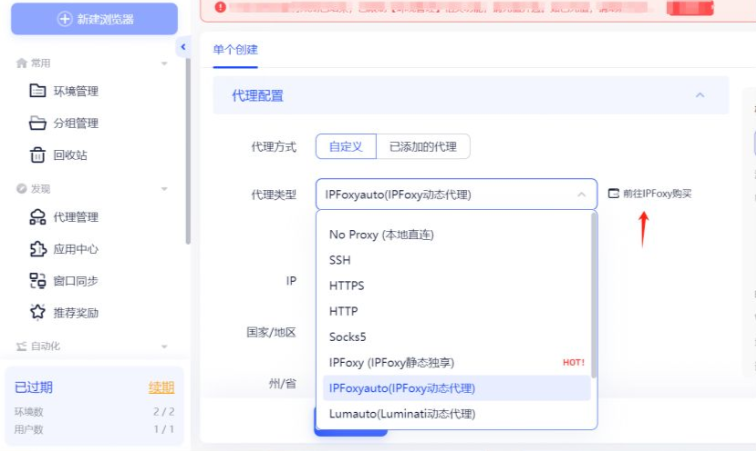Open 应用中心 in the sidebar
Screen dimensions: 756x451
76,249
